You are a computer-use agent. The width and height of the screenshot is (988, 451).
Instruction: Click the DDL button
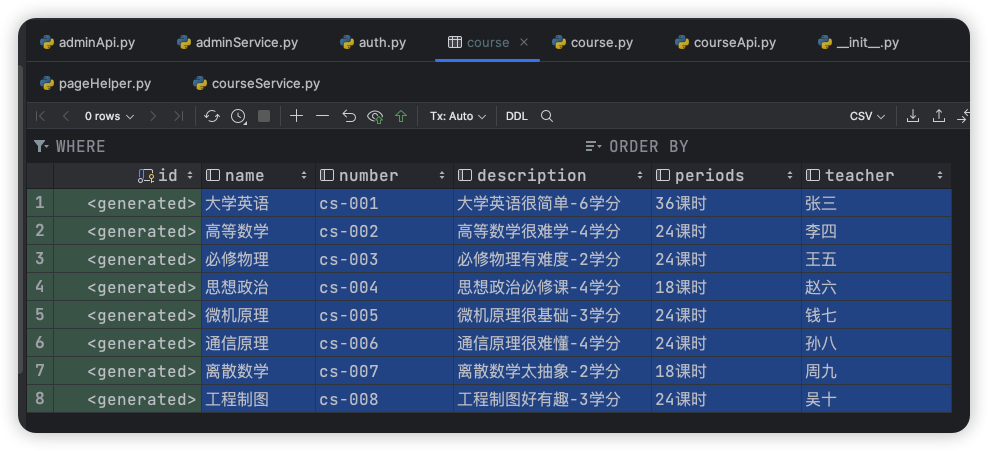pyautogui.click(x=517, y=116)
